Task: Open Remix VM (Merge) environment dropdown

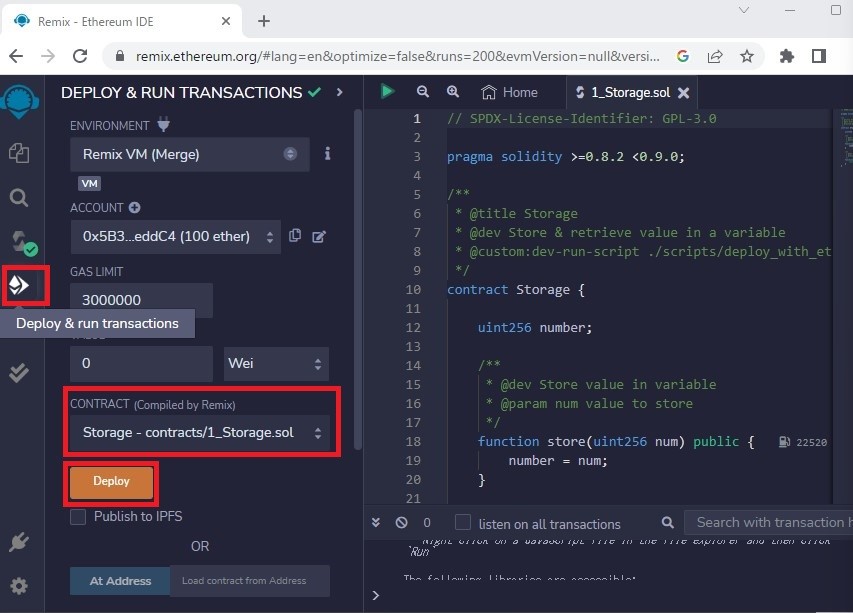Action: (190, 154)
